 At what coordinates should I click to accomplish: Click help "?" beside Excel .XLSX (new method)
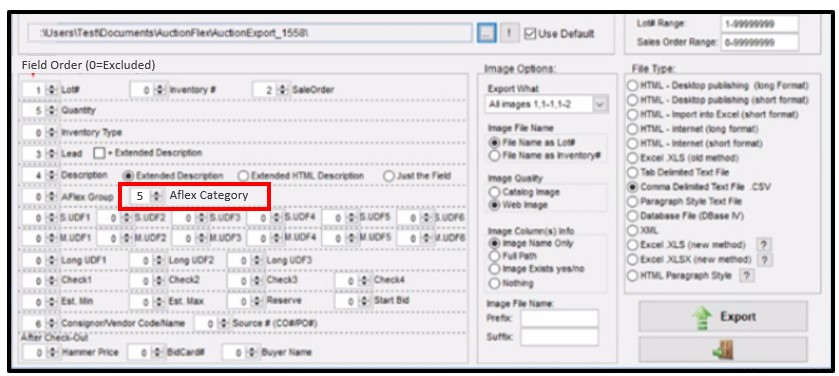(x=766, y=260)
